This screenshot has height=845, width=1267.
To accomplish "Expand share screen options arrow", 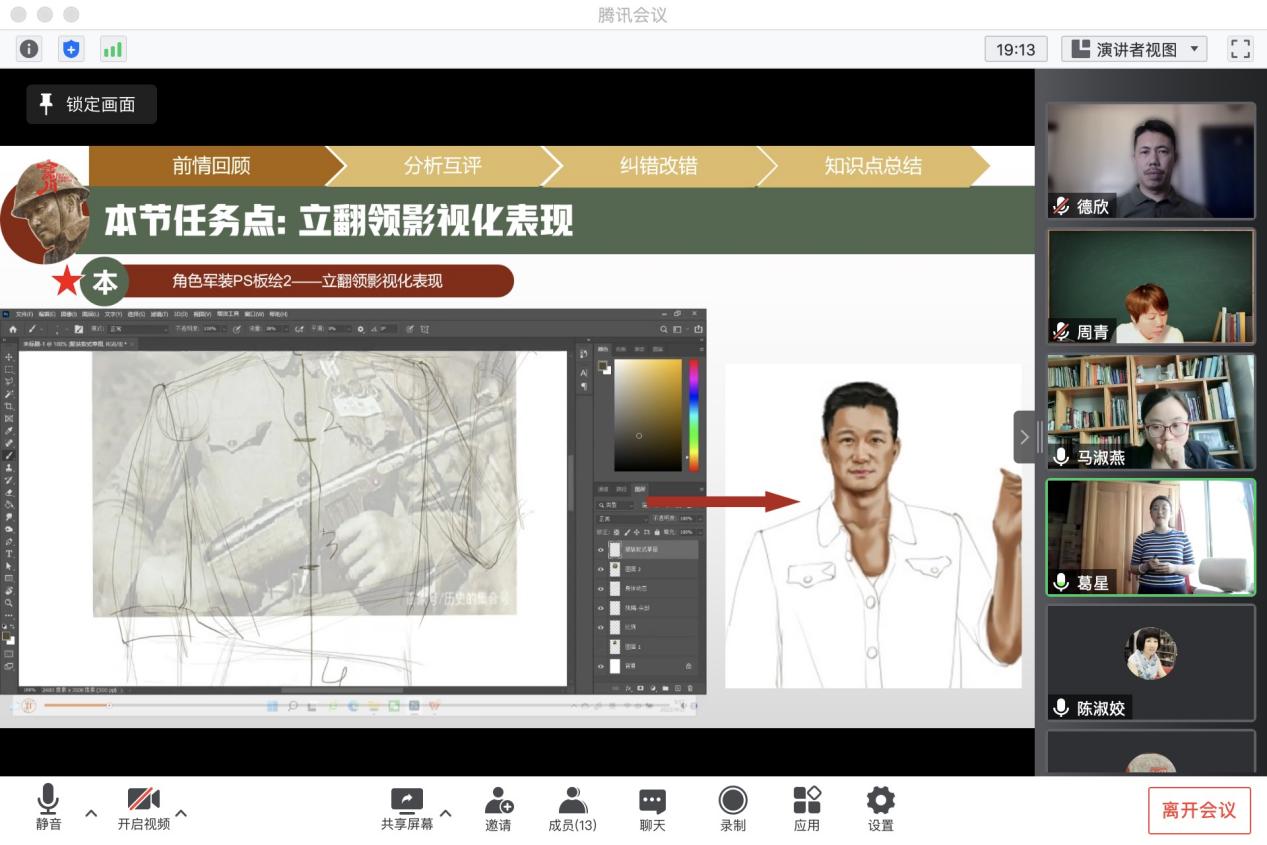I will click(446, 813).
